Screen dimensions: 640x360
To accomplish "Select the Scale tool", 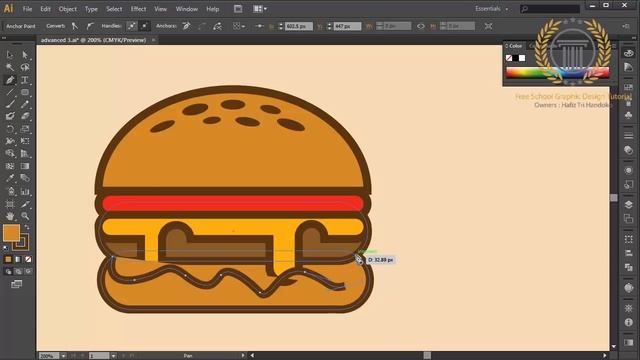I will point(25,129).
